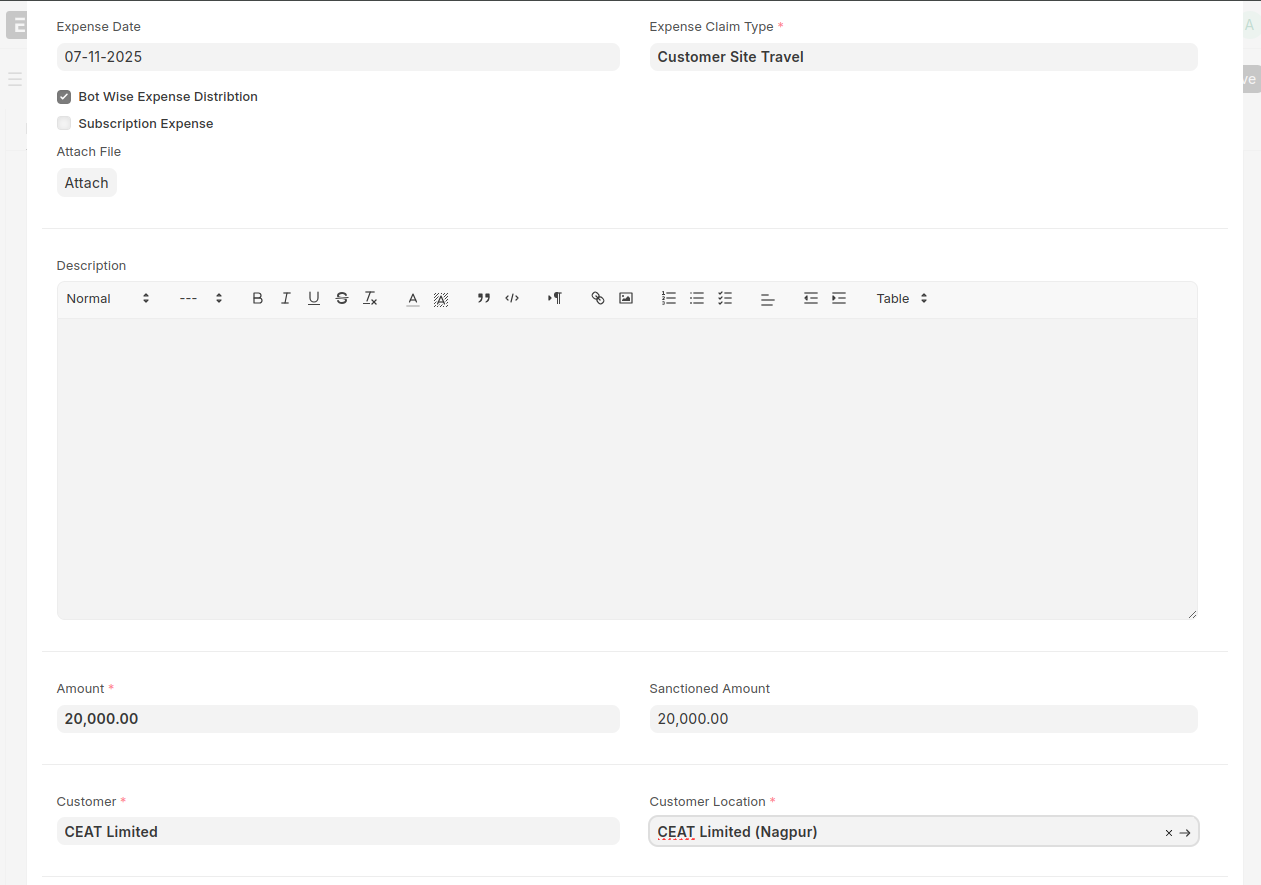This screenshot has width=1261, height=885.
Task: Open the Table dropdown in toolbar
Action: click(902, 298)
